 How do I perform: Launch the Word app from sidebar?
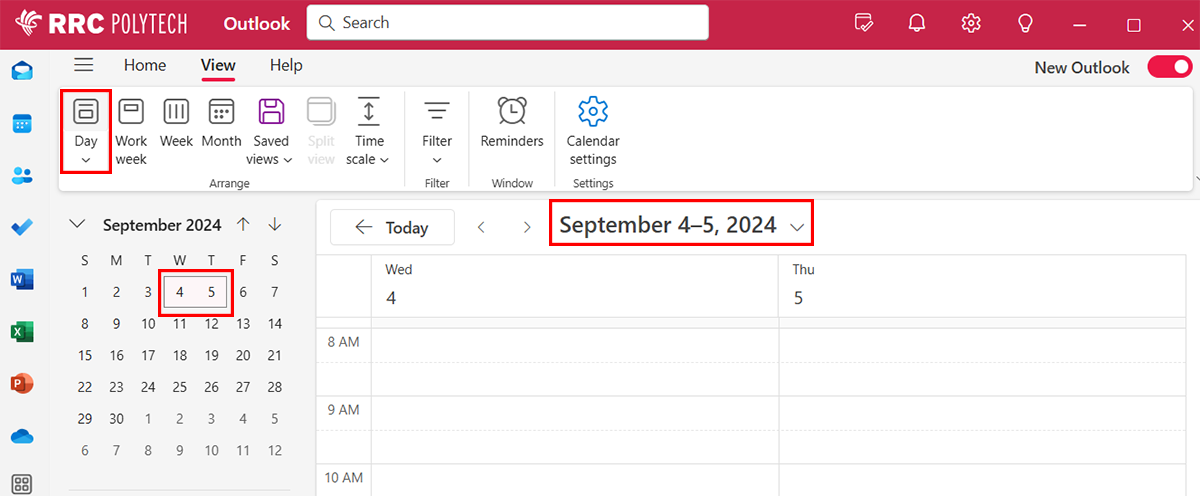(22, 279)
